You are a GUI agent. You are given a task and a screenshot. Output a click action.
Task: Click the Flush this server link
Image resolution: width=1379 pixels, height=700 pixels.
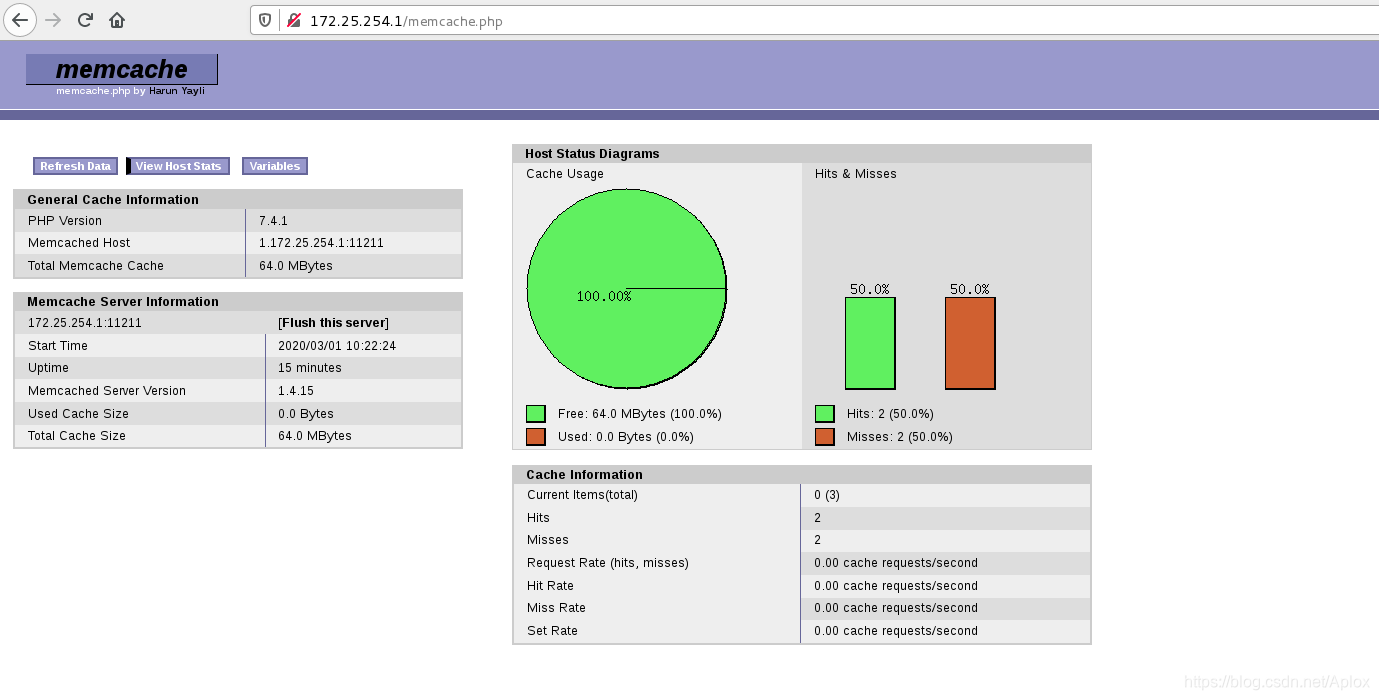coord(333,323)
